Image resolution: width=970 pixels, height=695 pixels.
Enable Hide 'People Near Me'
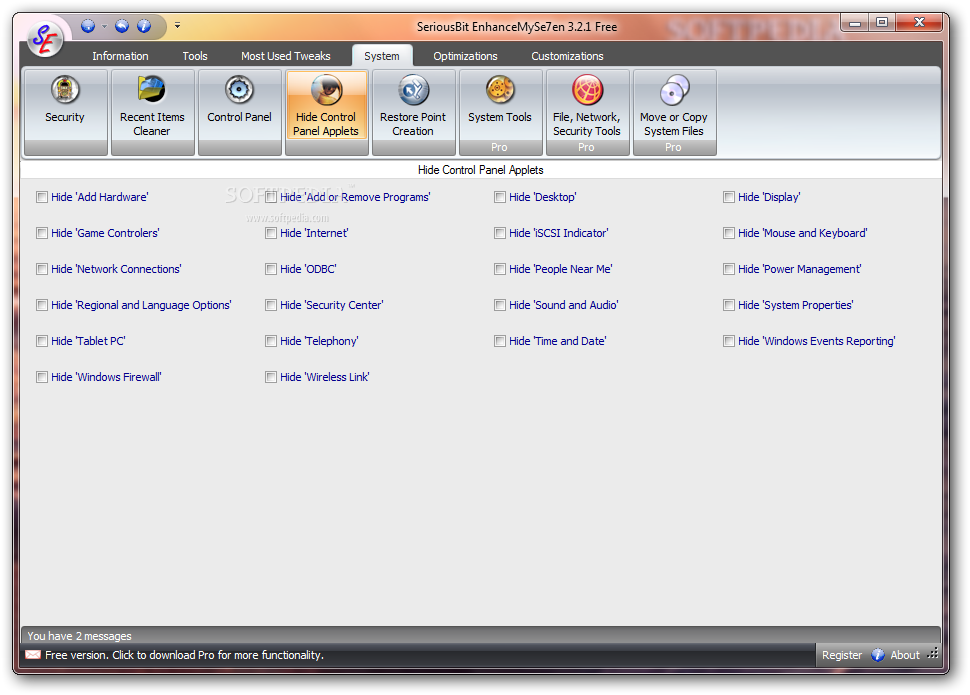pos(500,269)
